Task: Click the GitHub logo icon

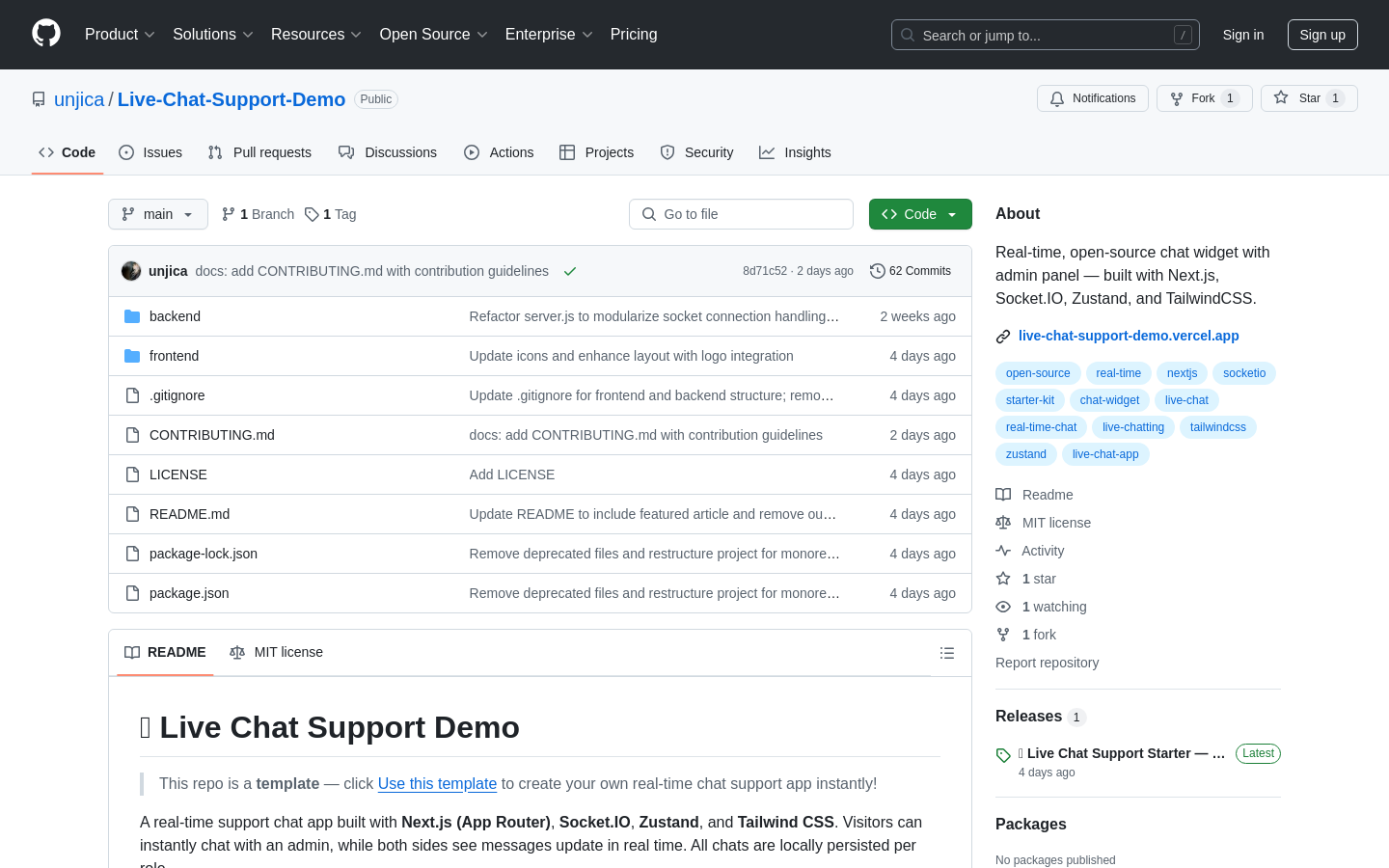Action: [x=46, y=34]
